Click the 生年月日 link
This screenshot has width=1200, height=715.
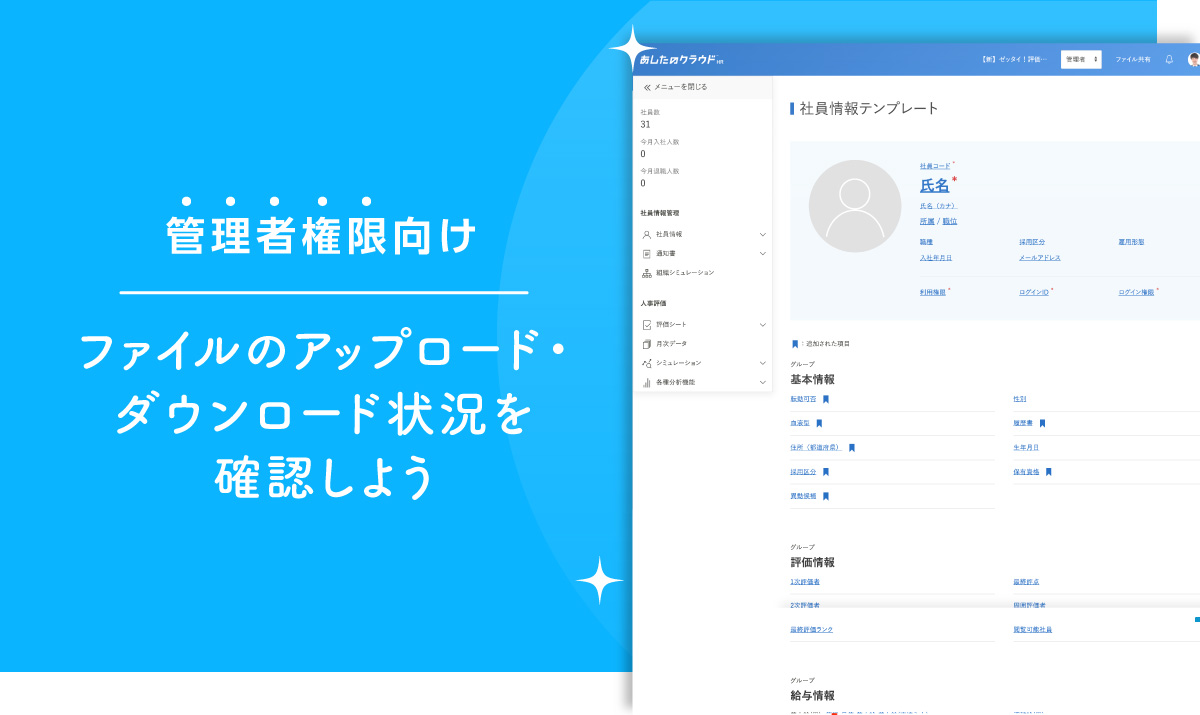click(1026, 448)
